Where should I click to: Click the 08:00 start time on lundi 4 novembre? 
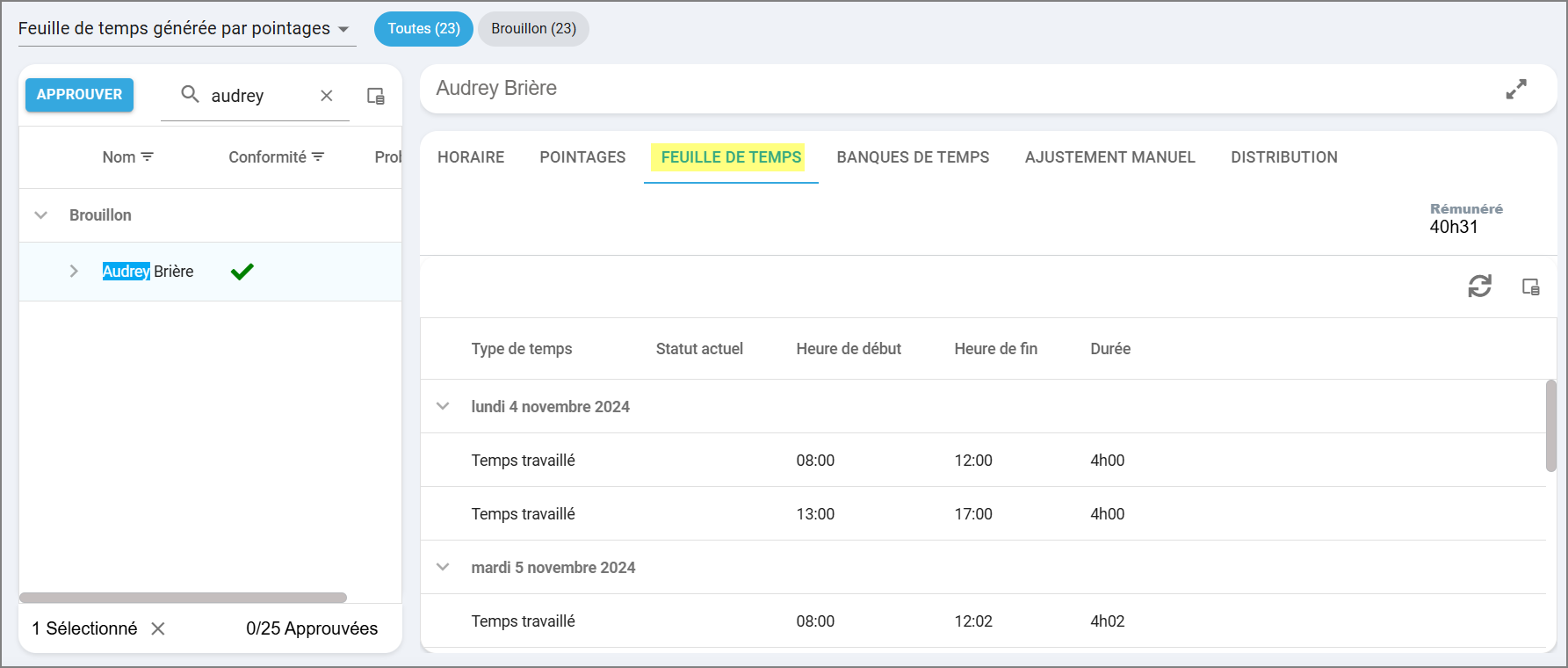point(815,461)
